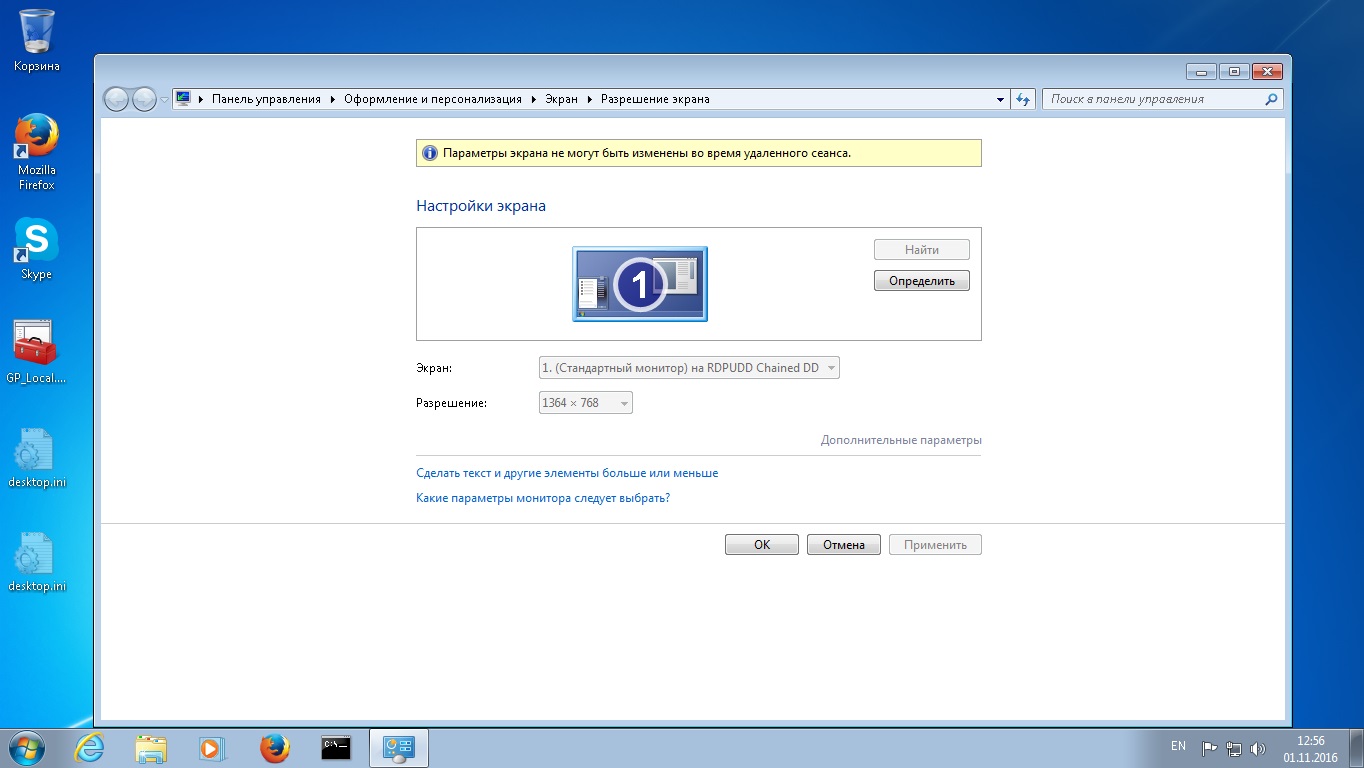Navigate to 'Панель управления' breadcrumb
Screen dimensions: 1364x768
[266, 99]
